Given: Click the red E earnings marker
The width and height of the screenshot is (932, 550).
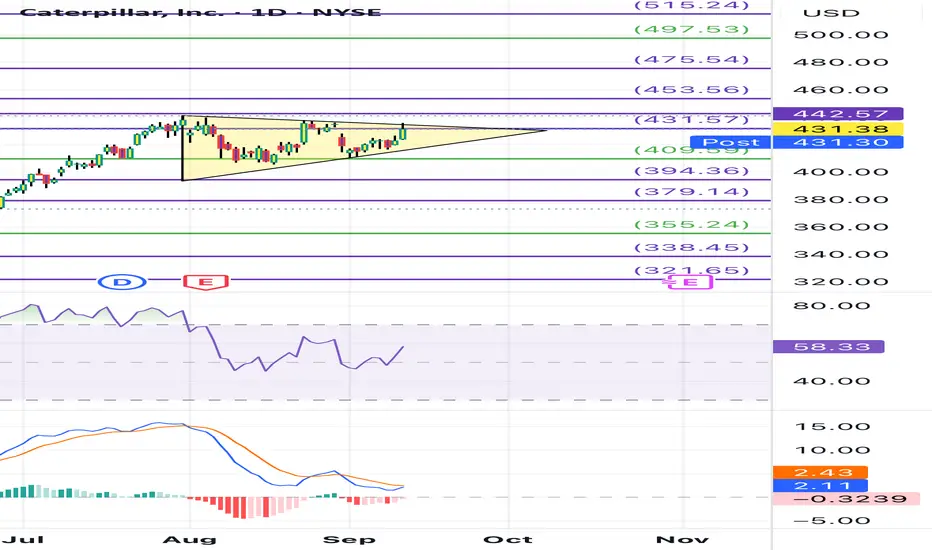Looking at the screenshot, I should pyautogui.click(x=206, y=281).
